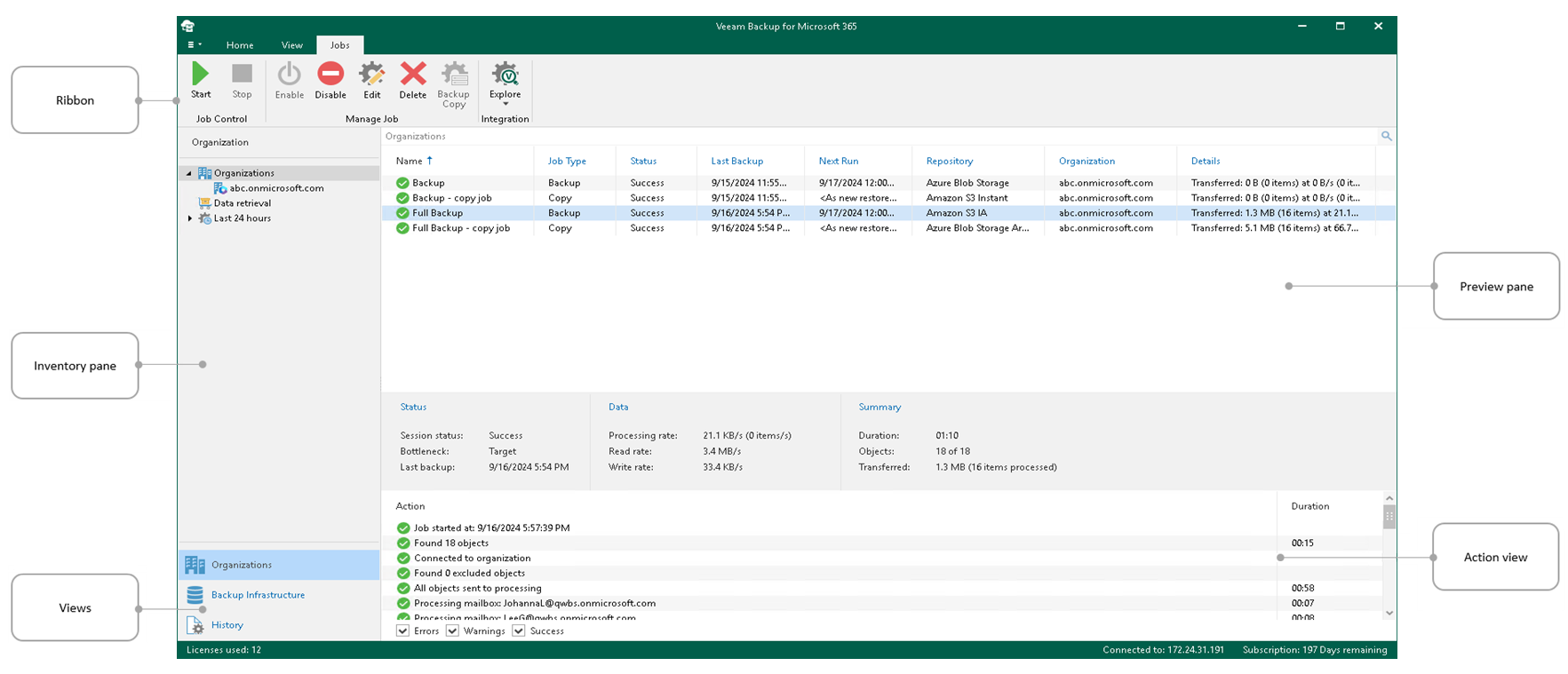Click Licenses used: 12 status text
Screen dimensions: 1568x674
(x=224, y=650)
